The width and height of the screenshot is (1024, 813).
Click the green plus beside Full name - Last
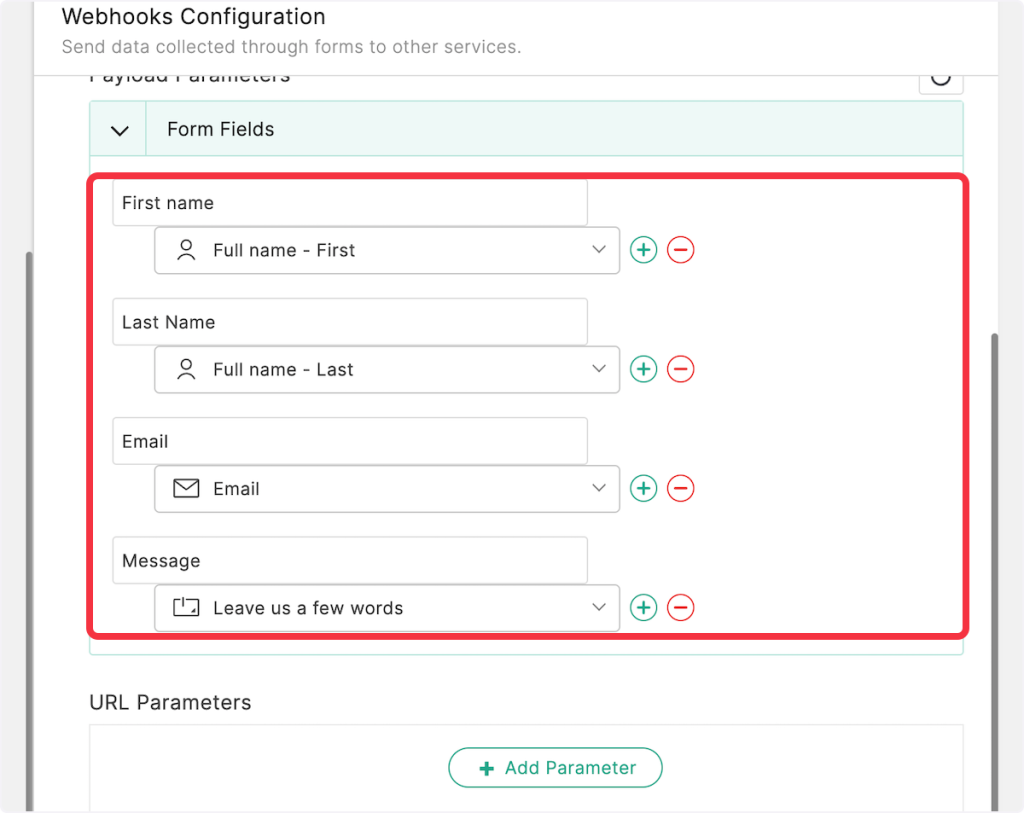click(643, 369)
